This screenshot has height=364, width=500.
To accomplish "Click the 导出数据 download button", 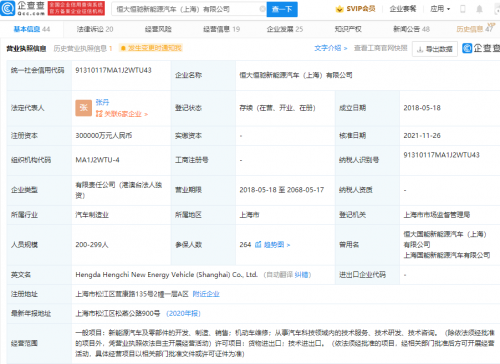I will pos(435,49).
